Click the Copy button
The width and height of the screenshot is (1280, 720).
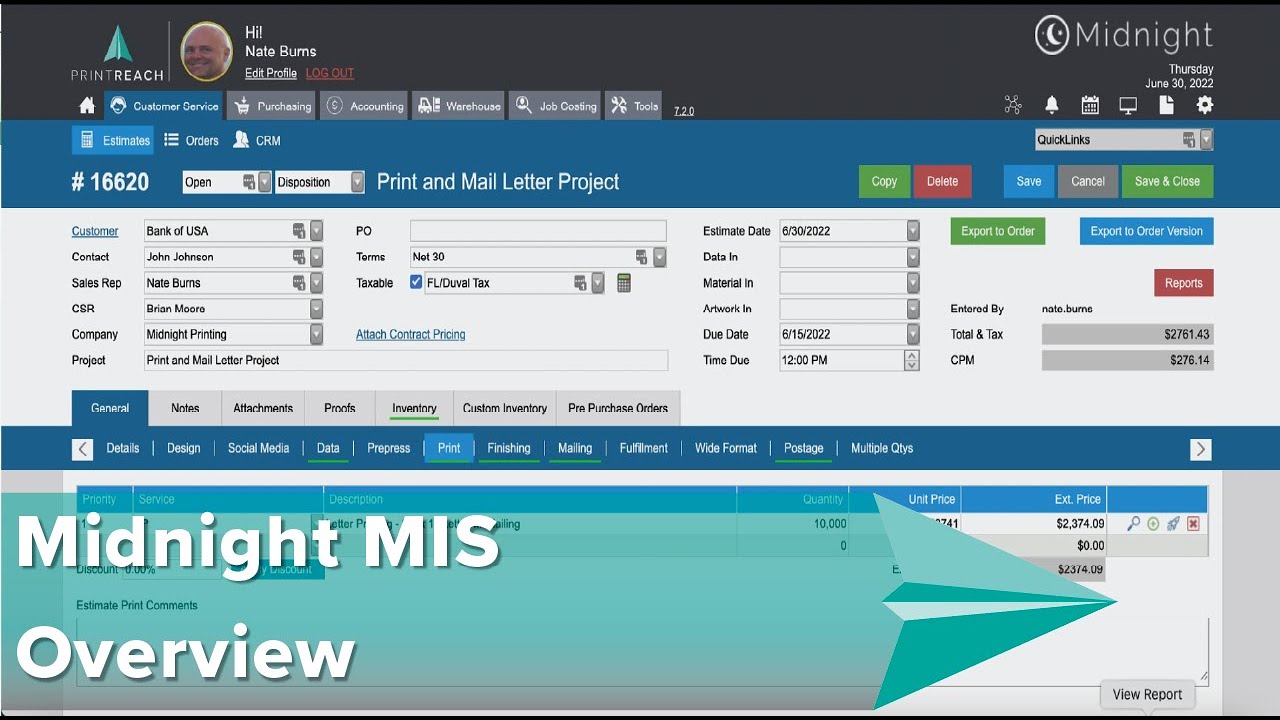tap(884, 181)
